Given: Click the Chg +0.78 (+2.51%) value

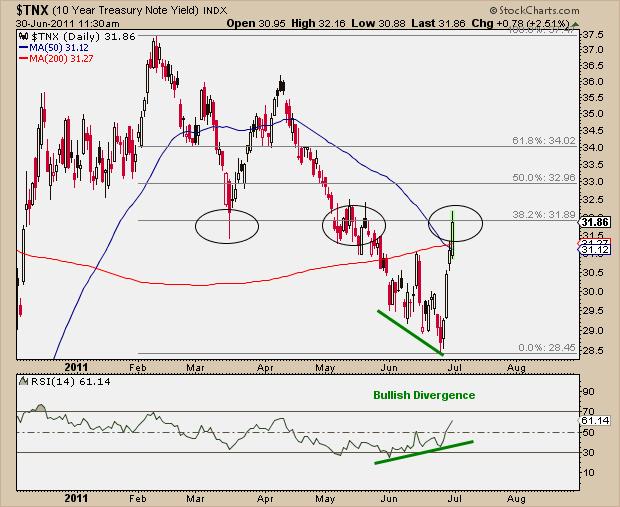Looking at the screenshot, I should click(520, 23).
